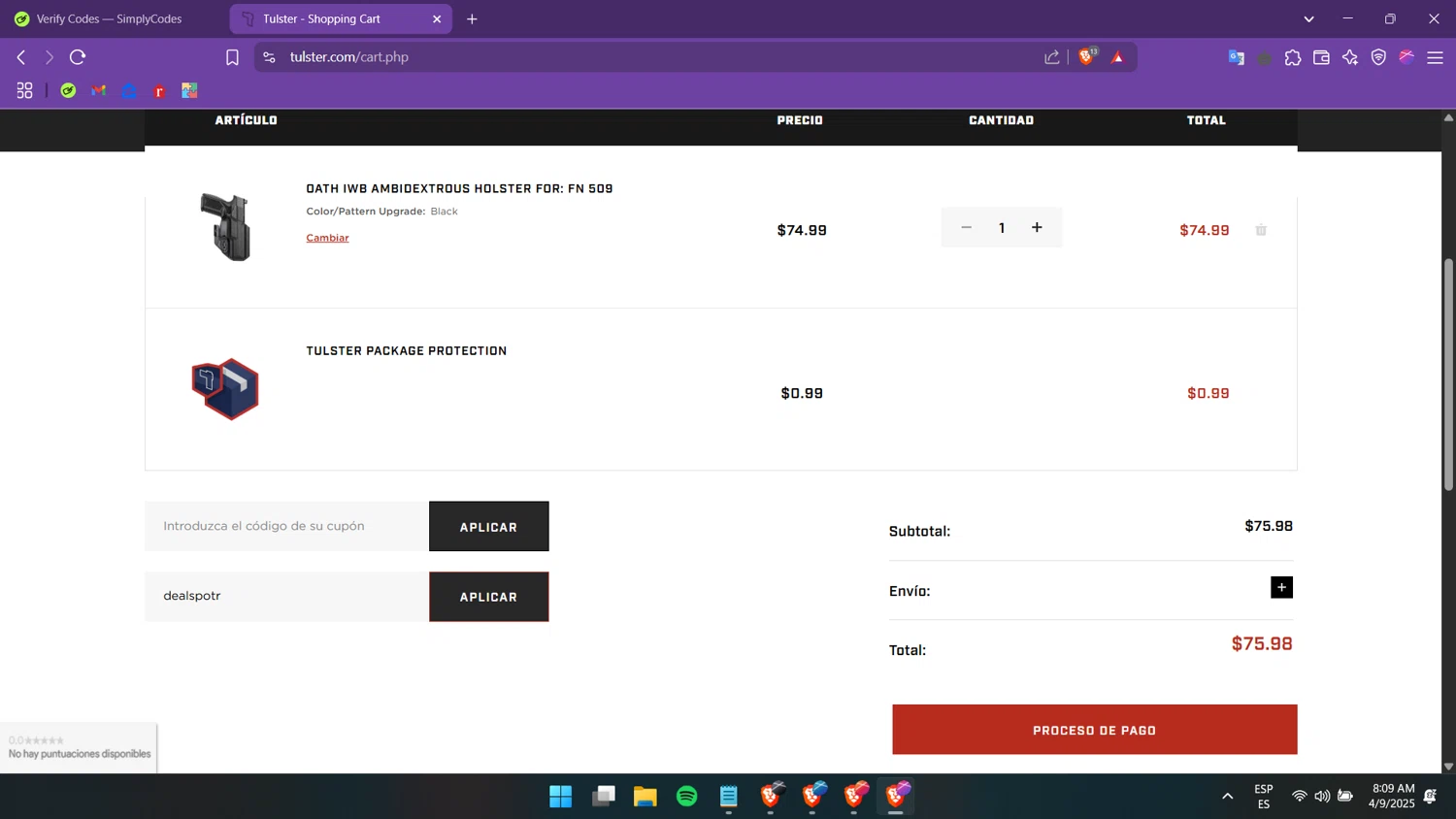Open Brave VPN shield icon

(1378, 58)
